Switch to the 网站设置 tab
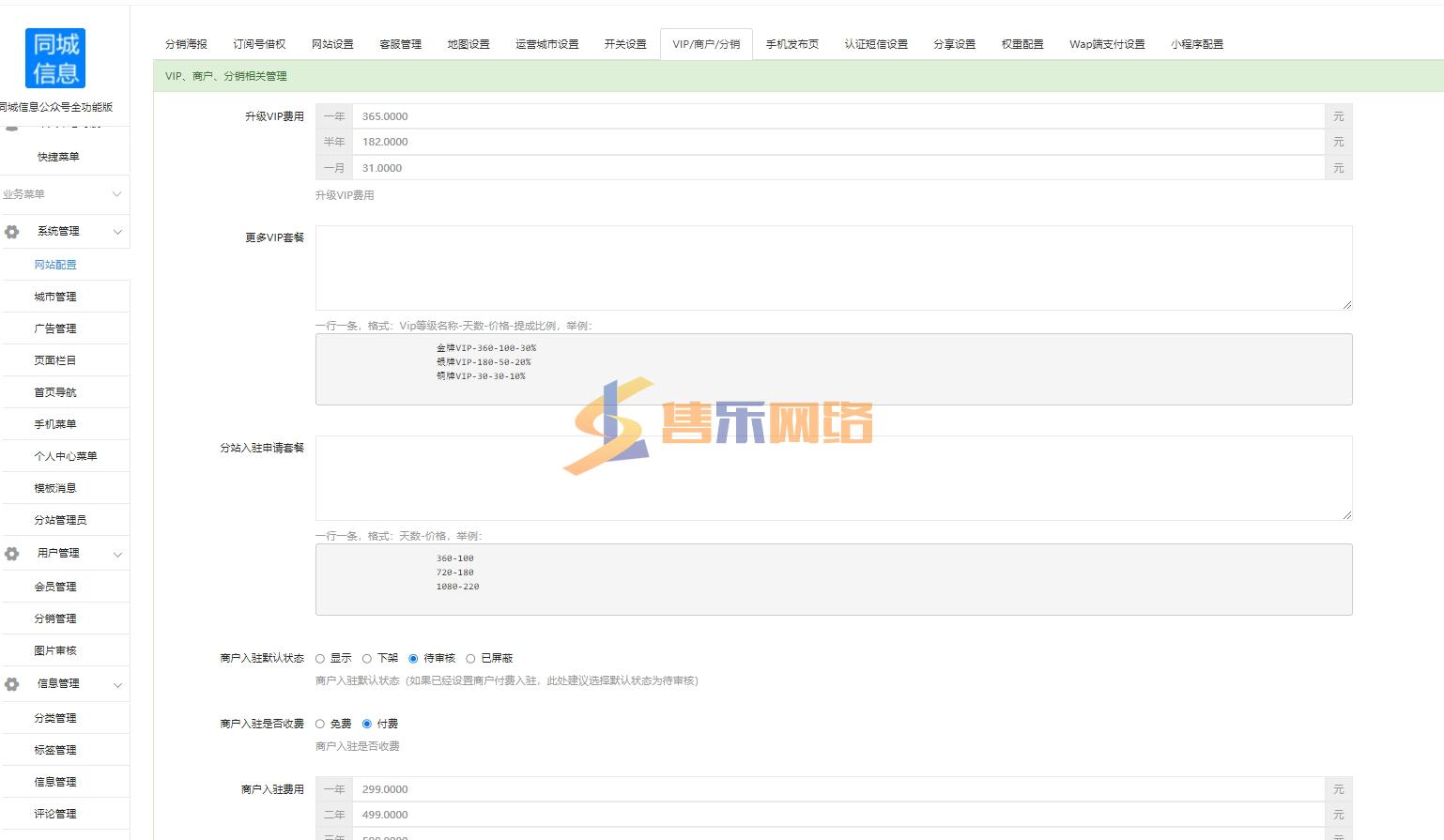The width and height of the screenshot is (1444, 840). (332, 44)
